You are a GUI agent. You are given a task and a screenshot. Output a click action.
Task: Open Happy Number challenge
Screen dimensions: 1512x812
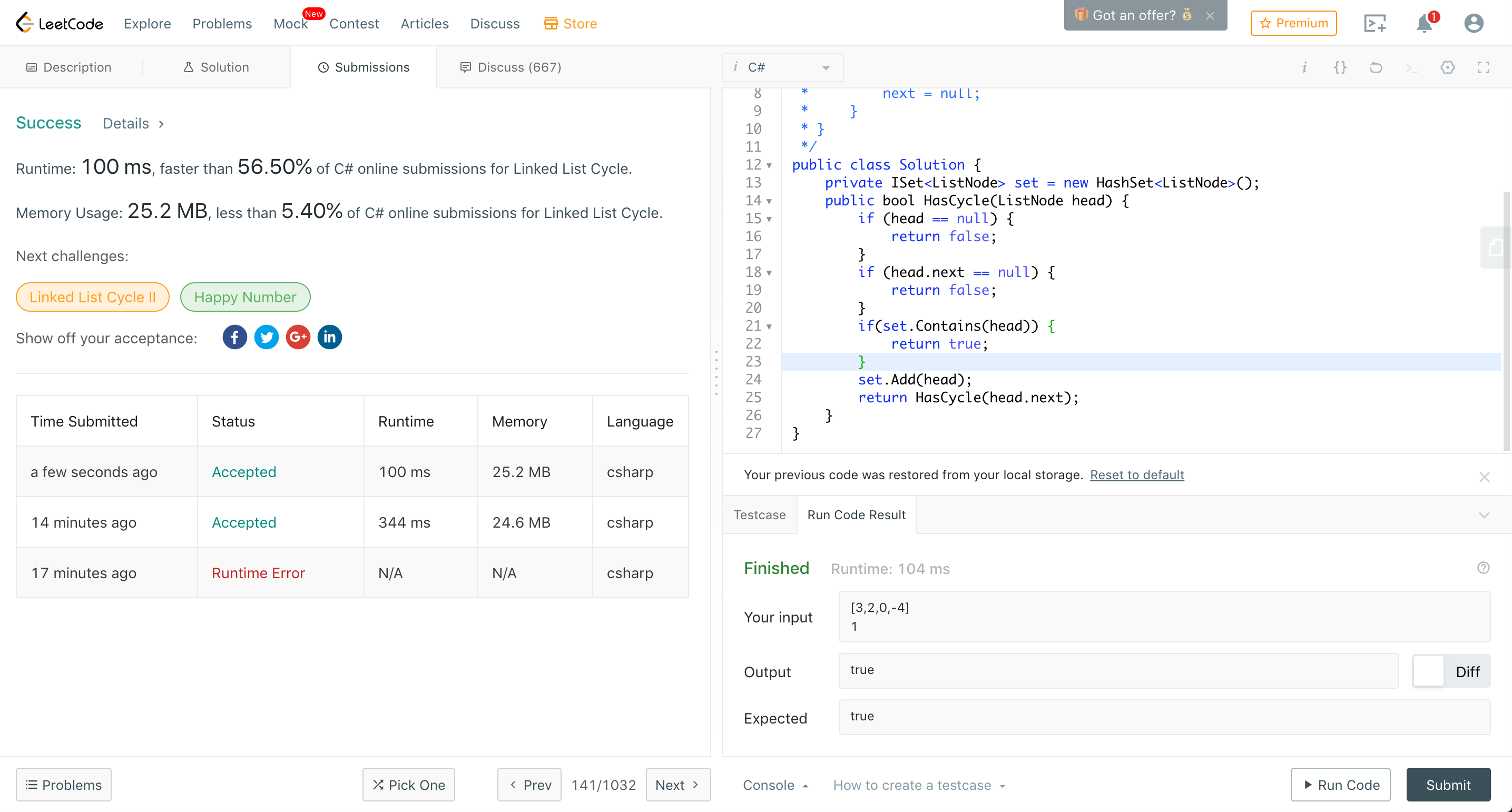click(x=246, y=297)
